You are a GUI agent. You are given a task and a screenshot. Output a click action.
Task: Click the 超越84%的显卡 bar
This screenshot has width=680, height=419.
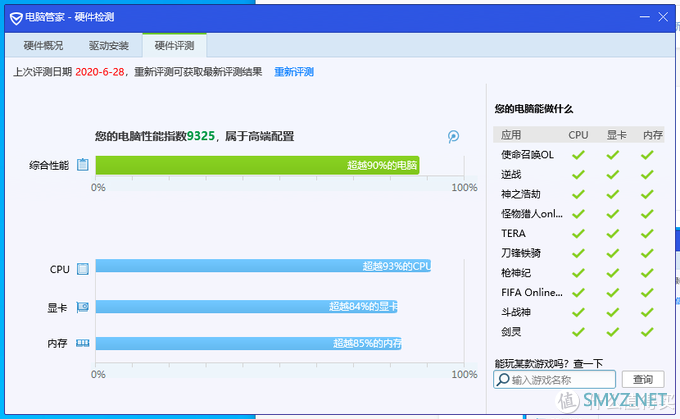[246, 307]
